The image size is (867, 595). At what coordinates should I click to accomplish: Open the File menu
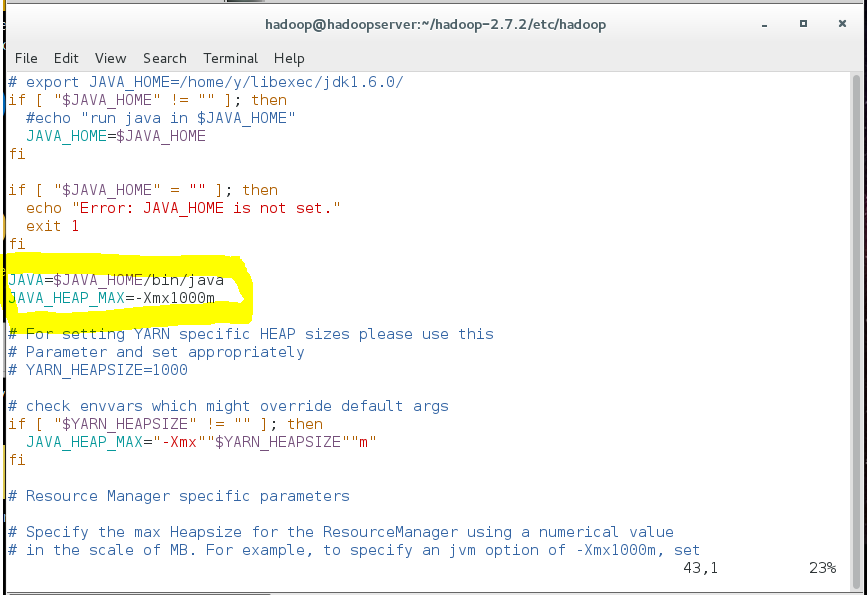(x=26, y=58)
